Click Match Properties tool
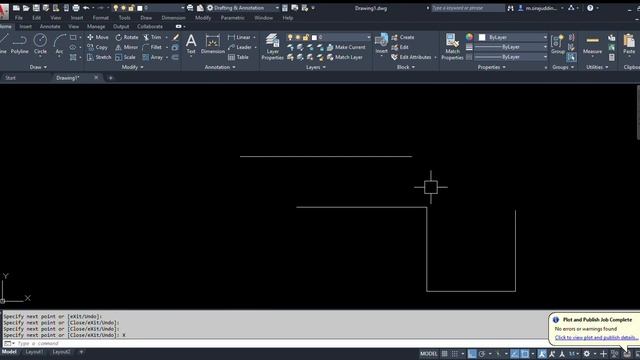Screen dimensions: 640x360 pyautogui.click(x=452, y=47)
